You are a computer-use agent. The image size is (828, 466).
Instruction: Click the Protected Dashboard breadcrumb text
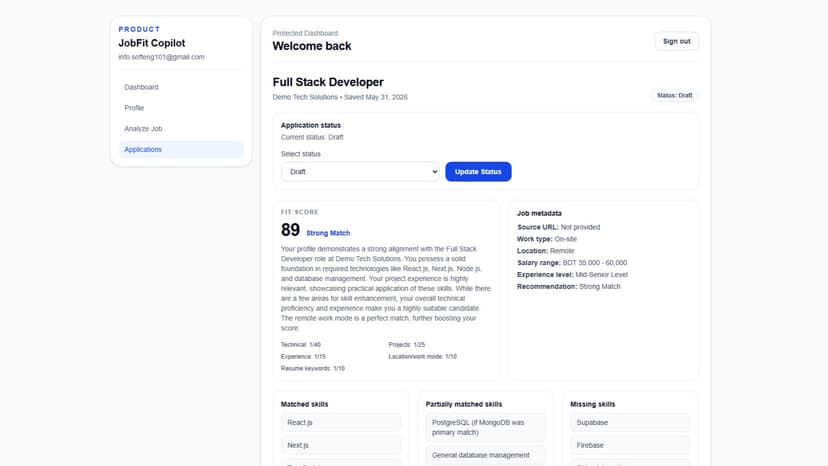[x=305, y=33]
